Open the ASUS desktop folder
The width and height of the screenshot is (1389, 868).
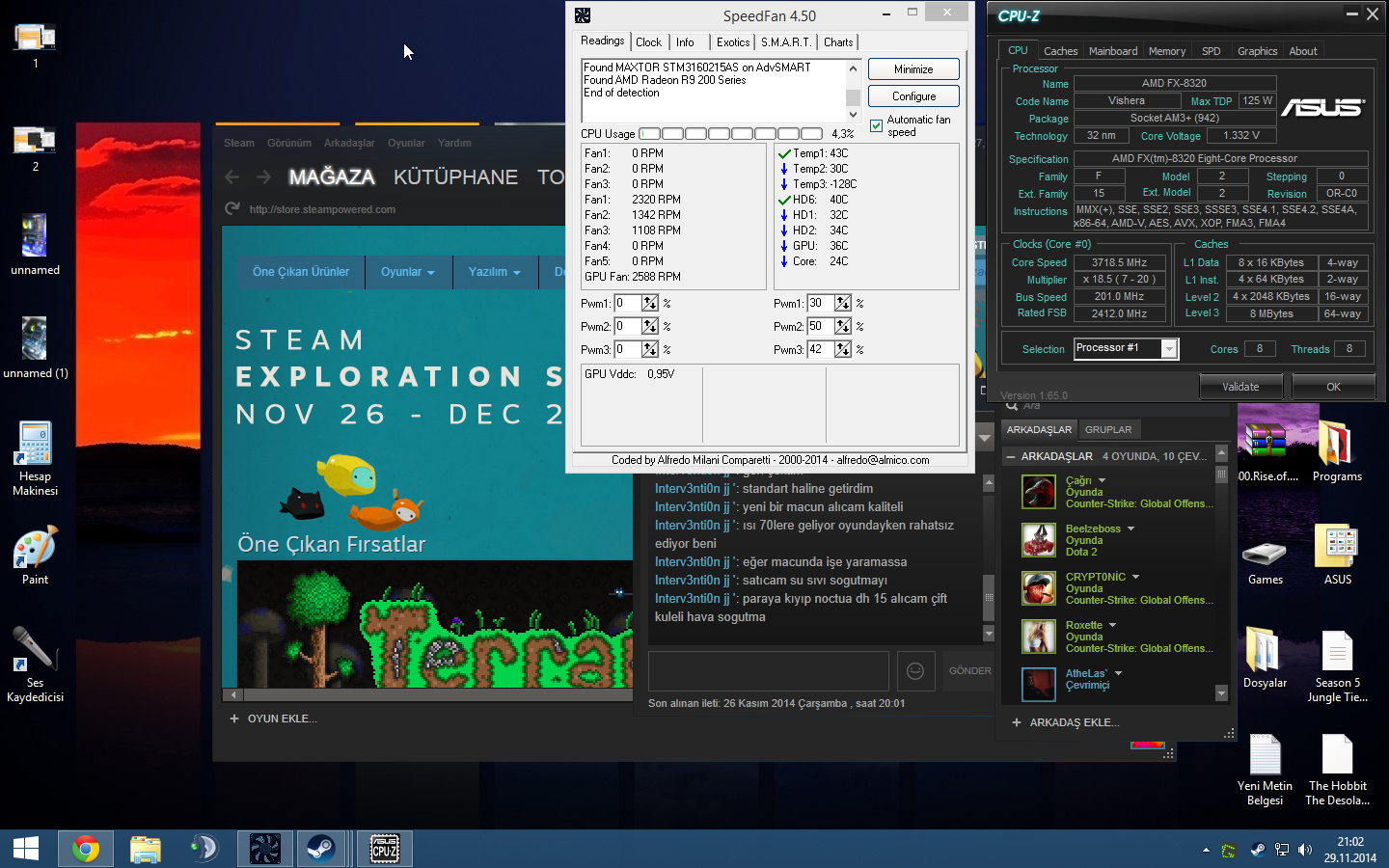coord(1337,556)
